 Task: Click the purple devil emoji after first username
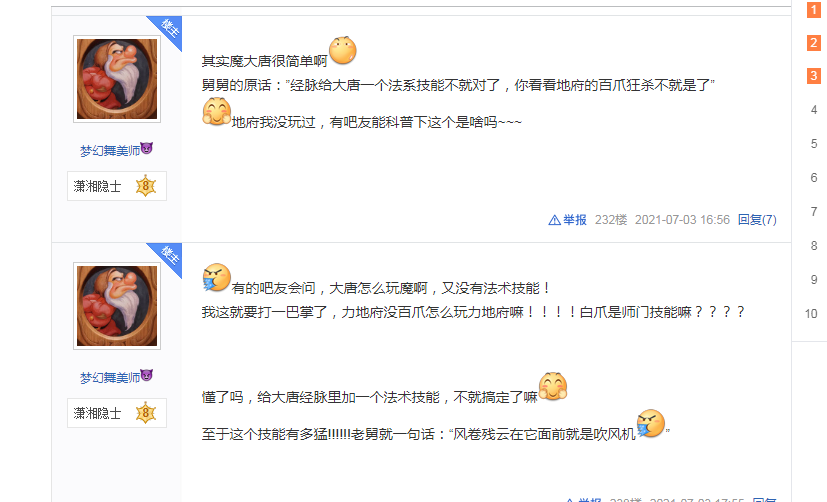click(147, 149)
